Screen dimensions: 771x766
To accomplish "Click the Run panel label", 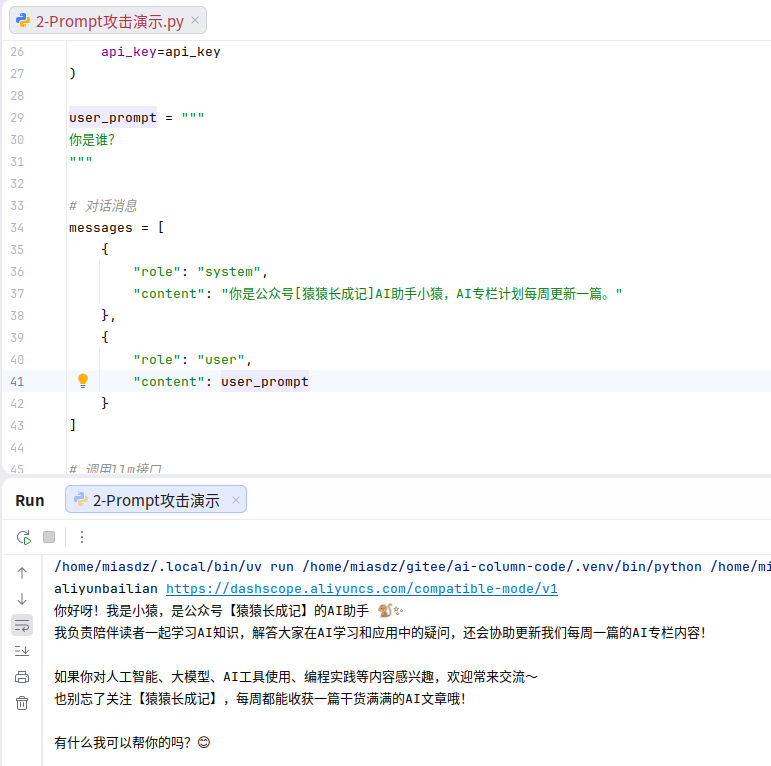I will [30, 501].
